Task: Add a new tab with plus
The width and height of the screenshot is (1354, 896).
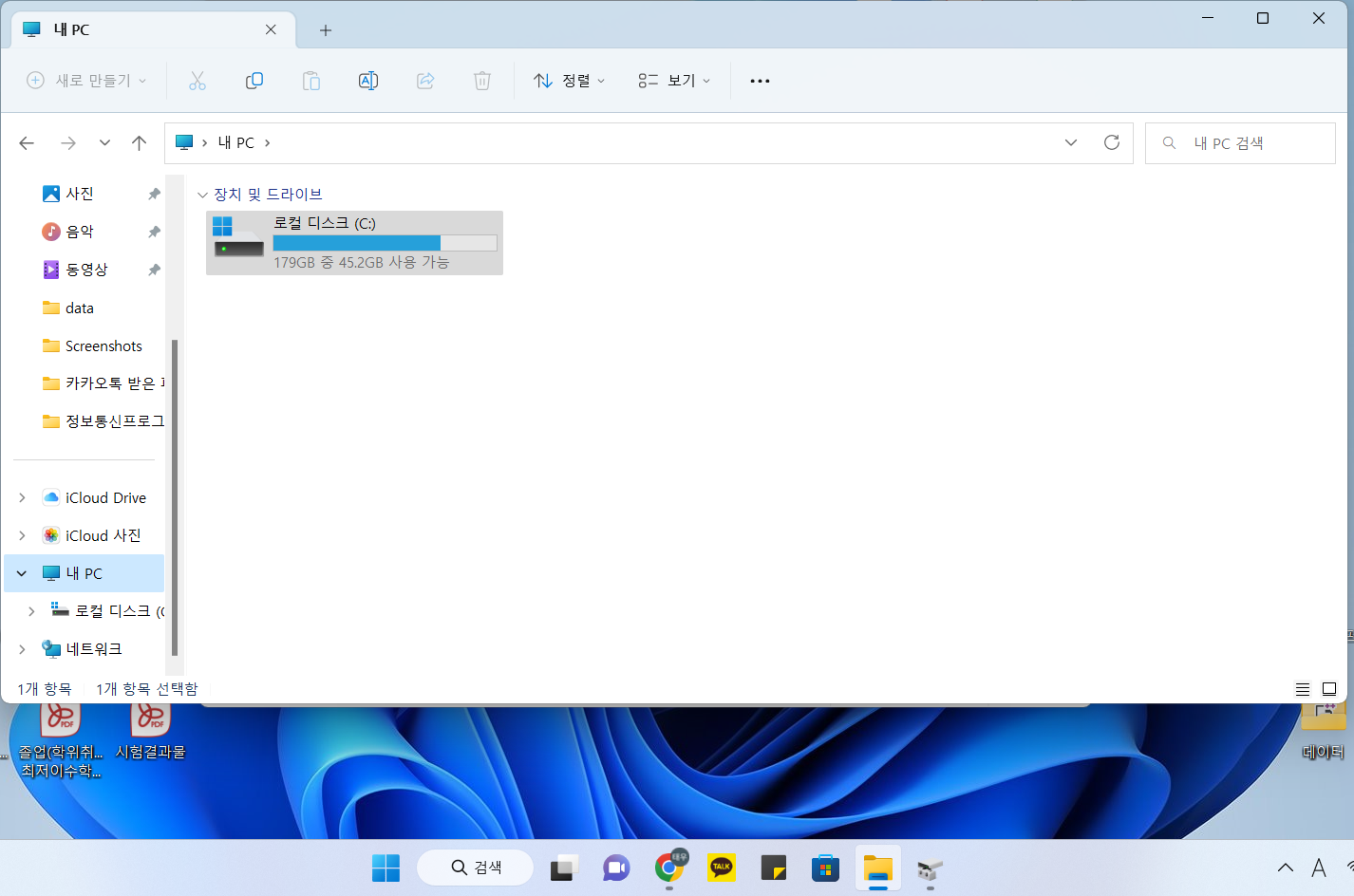Action: click(326, 30)
